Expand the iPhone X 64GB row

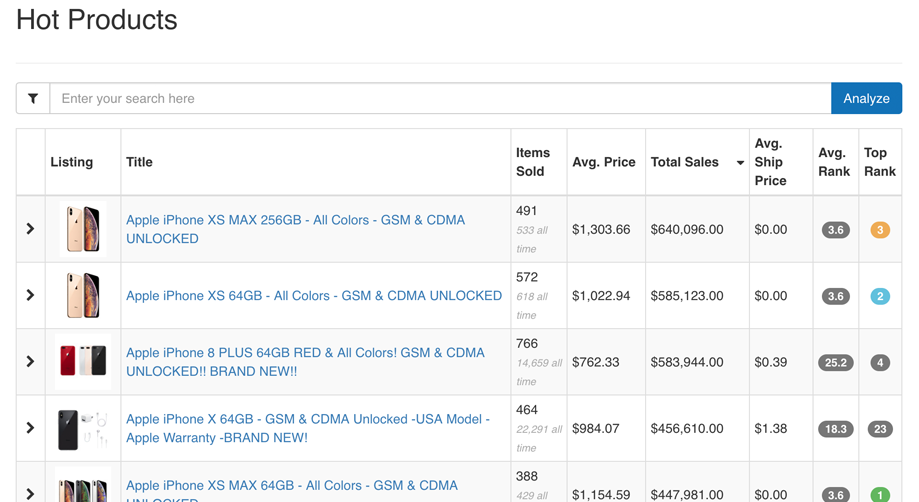(x=30, y=428)
